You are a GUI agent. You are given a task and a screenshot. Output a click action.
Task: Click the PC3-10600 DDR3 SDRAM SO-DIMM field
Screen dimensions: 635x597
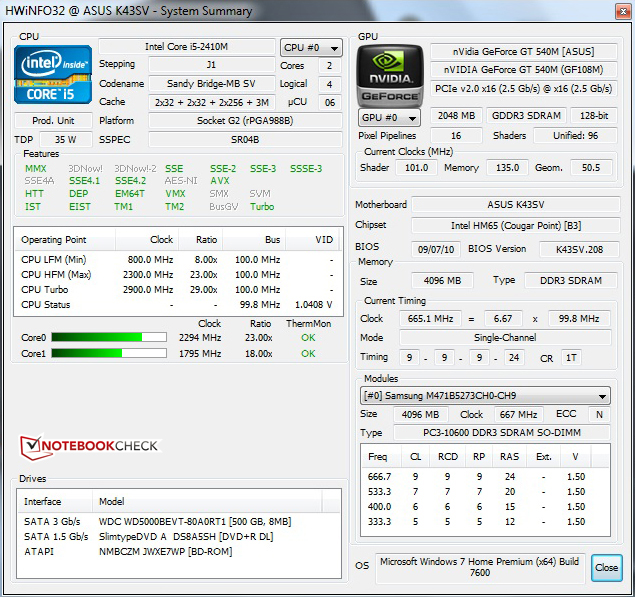pyautogui.click(x=502, y=433)
